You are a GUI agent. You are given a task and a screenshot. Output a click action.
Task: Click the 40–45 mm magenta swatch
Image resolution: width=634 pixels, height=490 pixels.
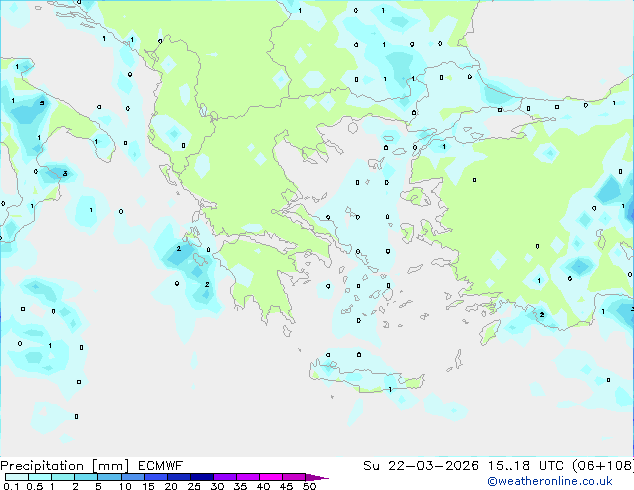click(x=271, y=477)
